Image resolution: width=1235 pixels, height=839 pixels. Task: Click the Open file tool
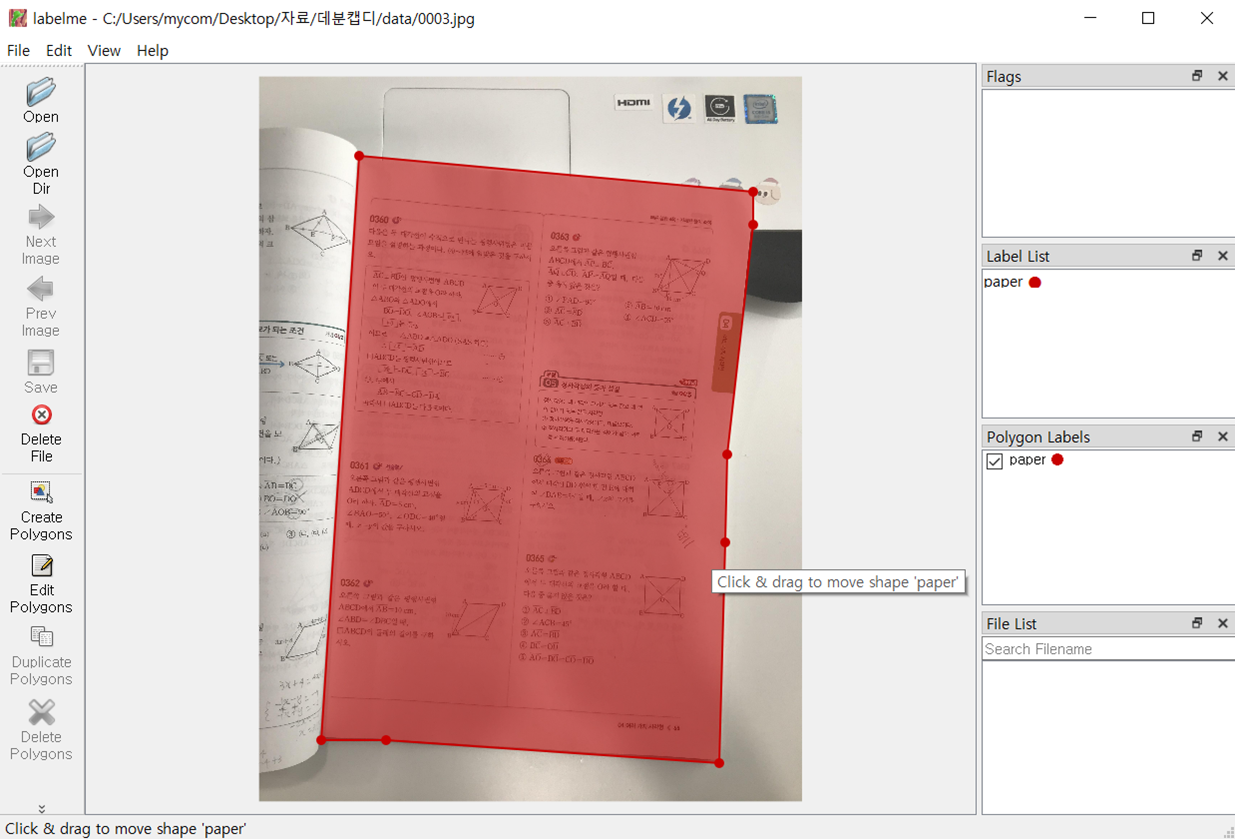[41, 100]
